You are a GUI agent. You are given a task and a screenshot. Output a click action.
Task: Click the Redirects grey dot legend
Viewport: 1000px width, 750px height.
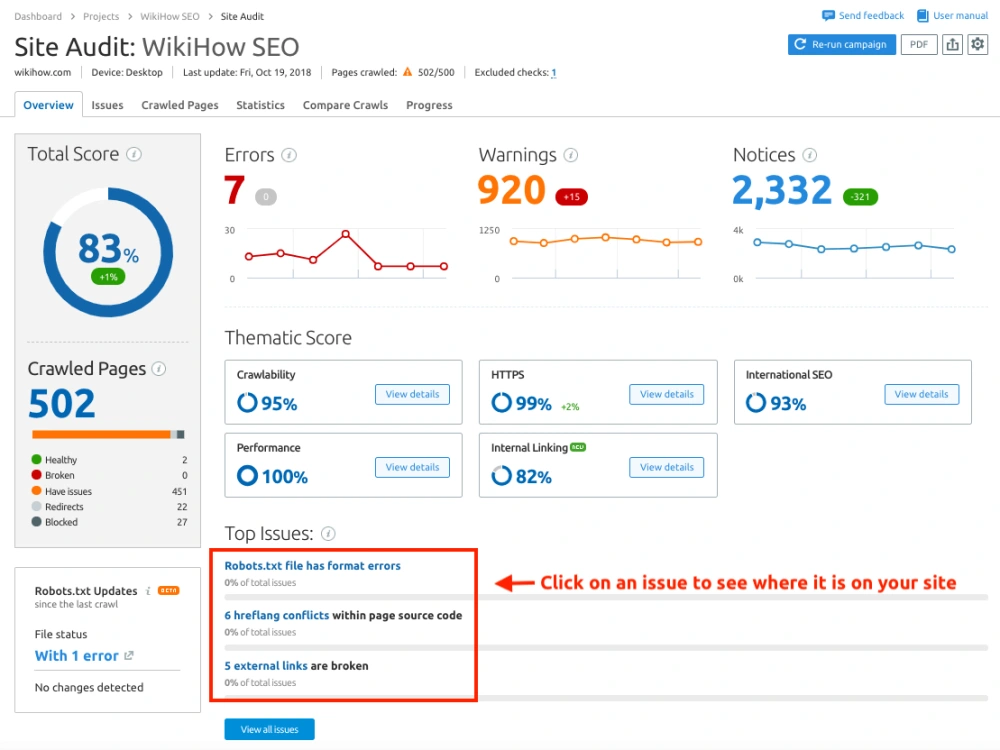[x=36, y=506]
